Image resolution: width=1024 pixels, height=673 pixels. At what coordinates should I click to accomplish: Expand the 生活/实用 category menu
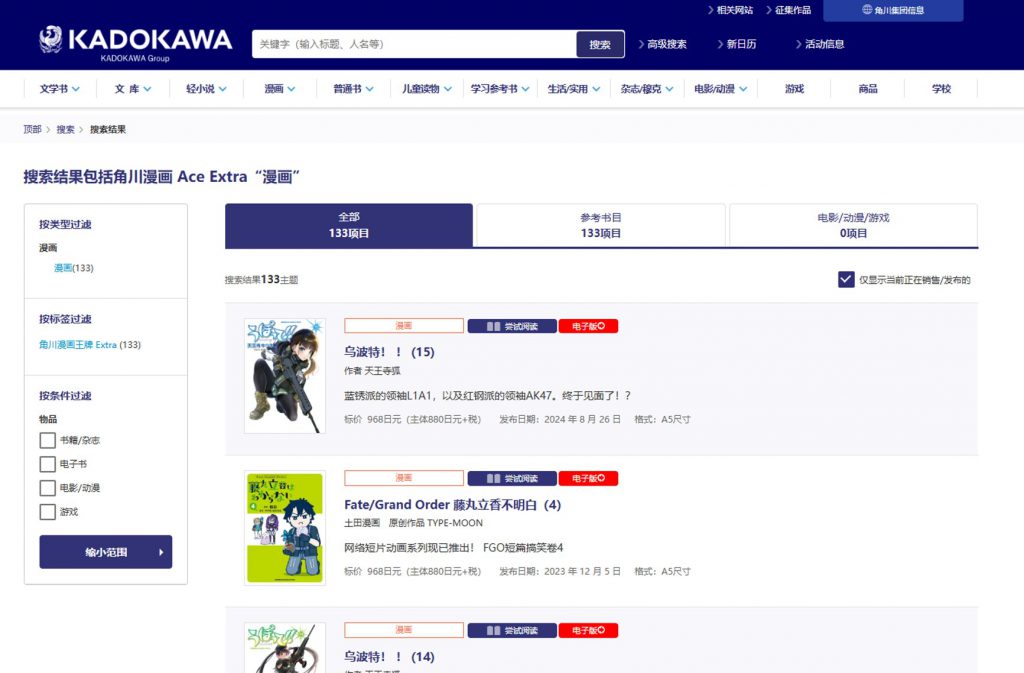[573, 89]
